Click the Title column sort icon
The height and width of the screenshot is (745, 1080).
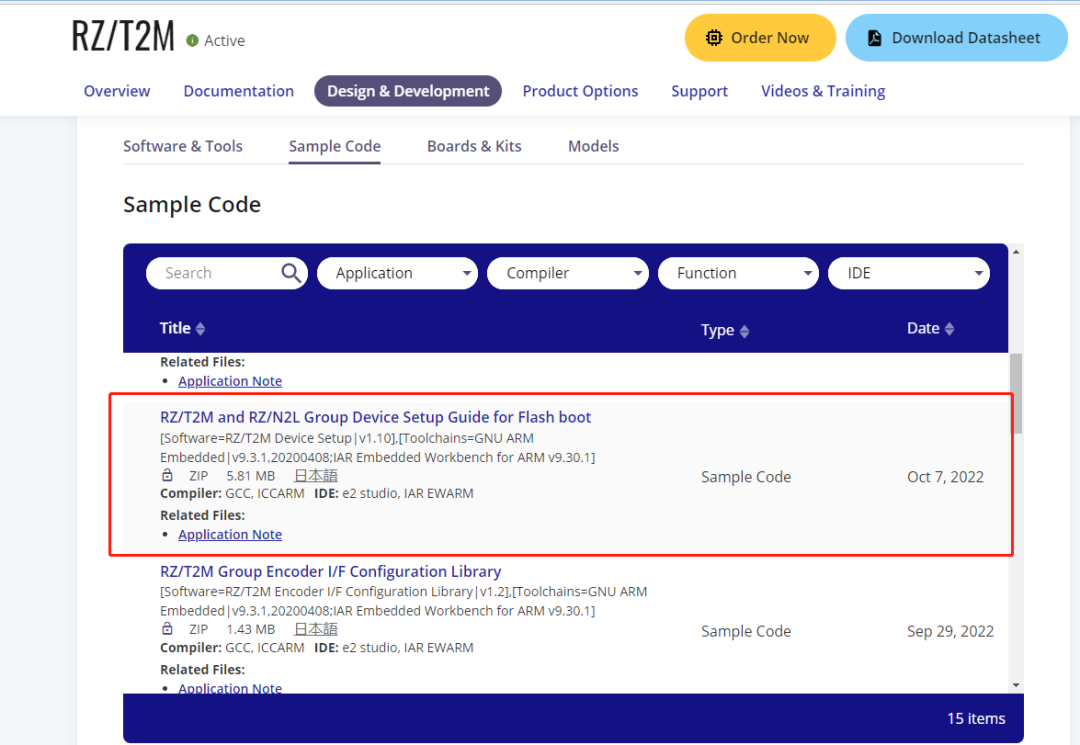click(x=200, y=329)
